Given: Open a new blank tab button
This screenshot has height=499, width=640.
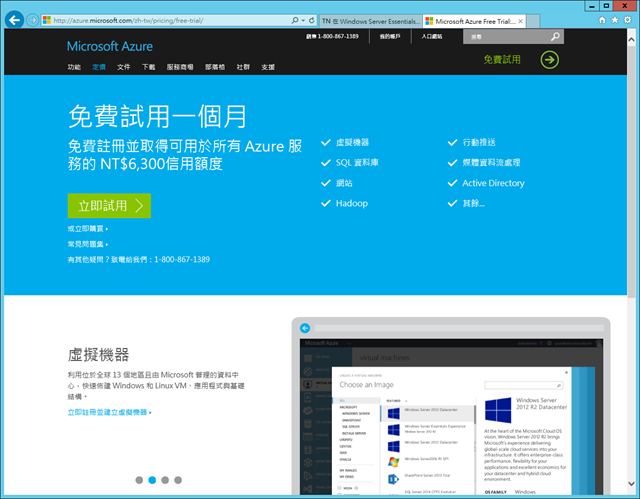Looking at the screenshot, I should (533, 21).
